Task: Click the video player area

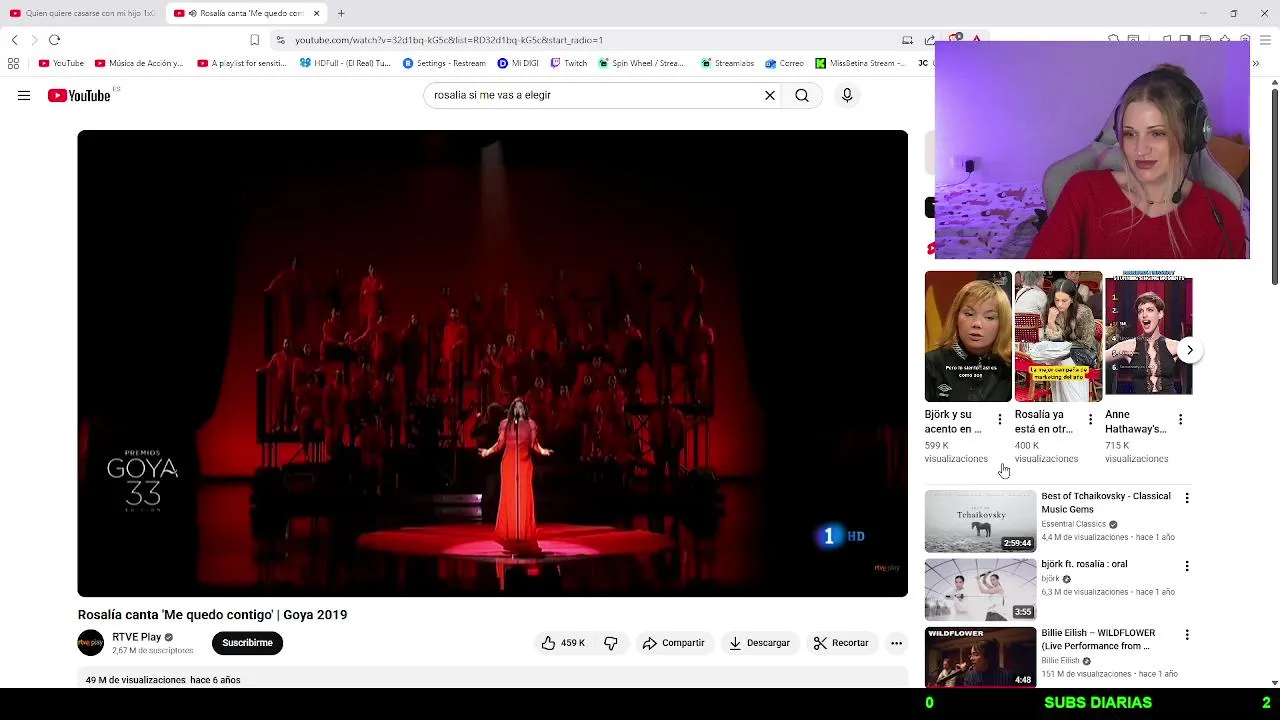Action: tap(493, 363)
